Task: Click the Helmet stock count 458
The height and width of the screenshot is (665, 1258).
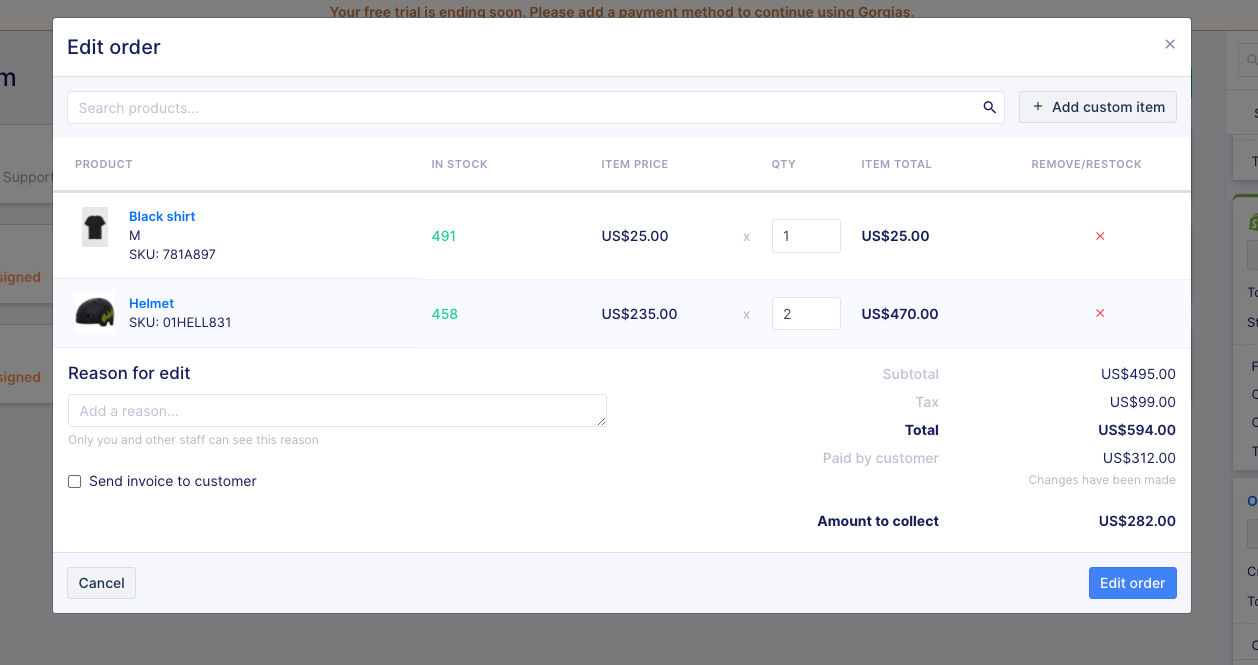Action: coord(444,314)
